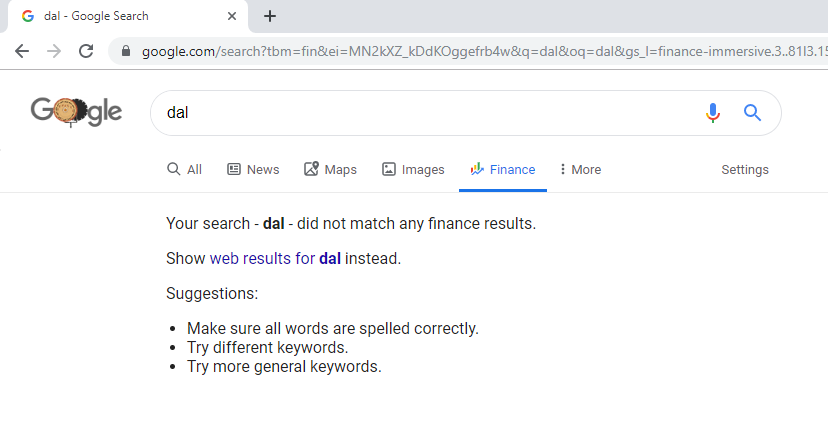Click the voice search microphone icon
This screenshot has width=828, height=440.
[712, 113]
